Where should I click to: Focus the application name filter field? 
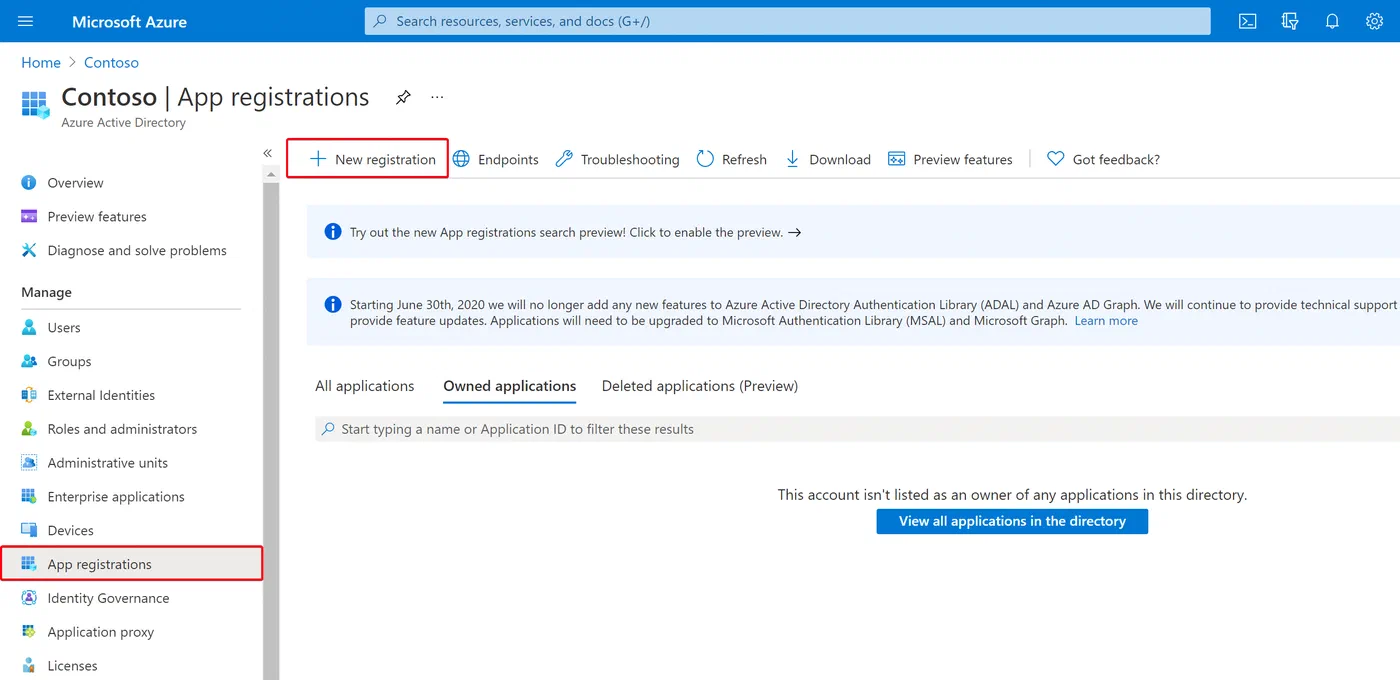click(857, 429)
